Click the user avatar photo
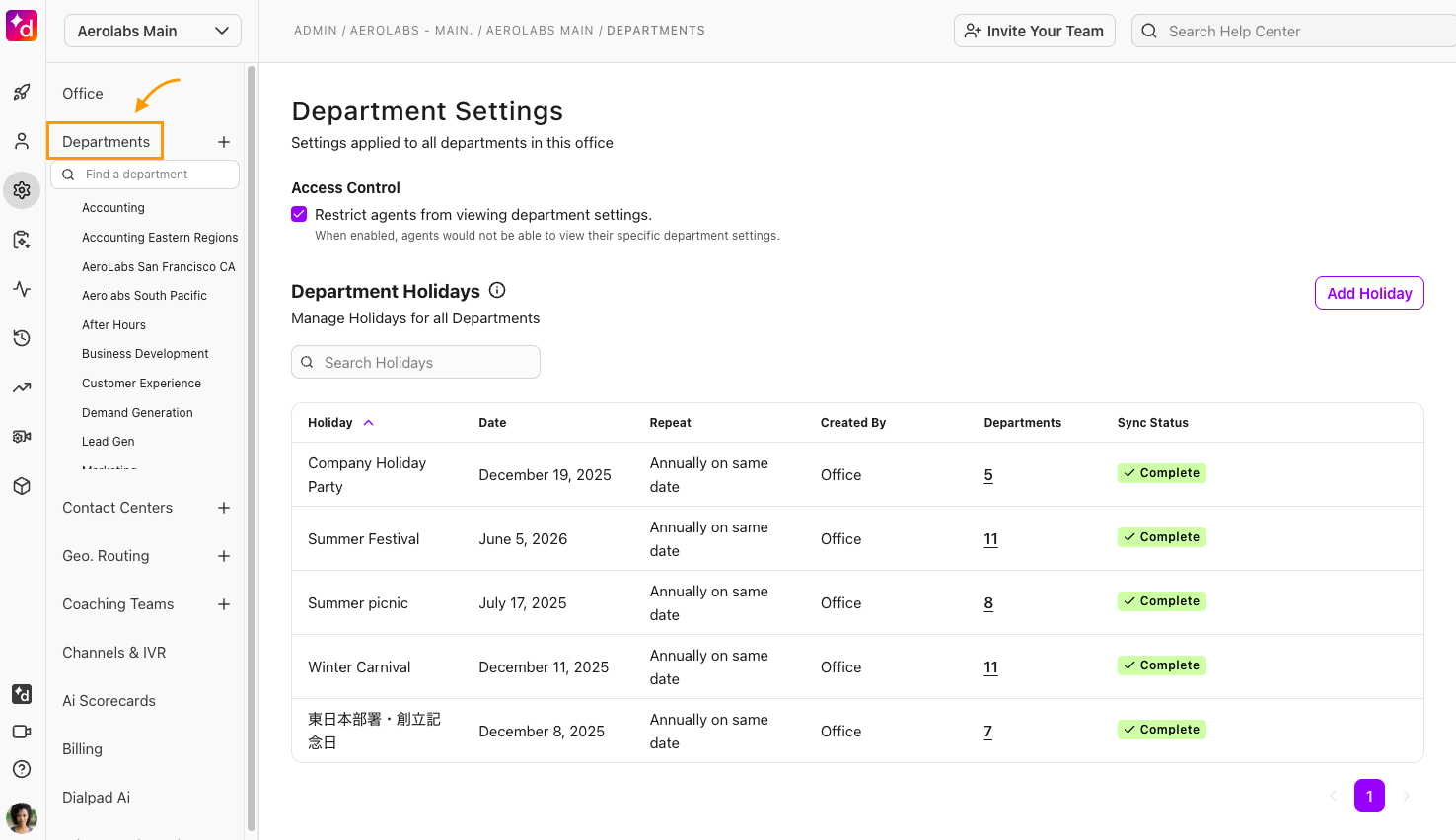The width and height of the screenshot is (1456, 840). pos(22,817)
